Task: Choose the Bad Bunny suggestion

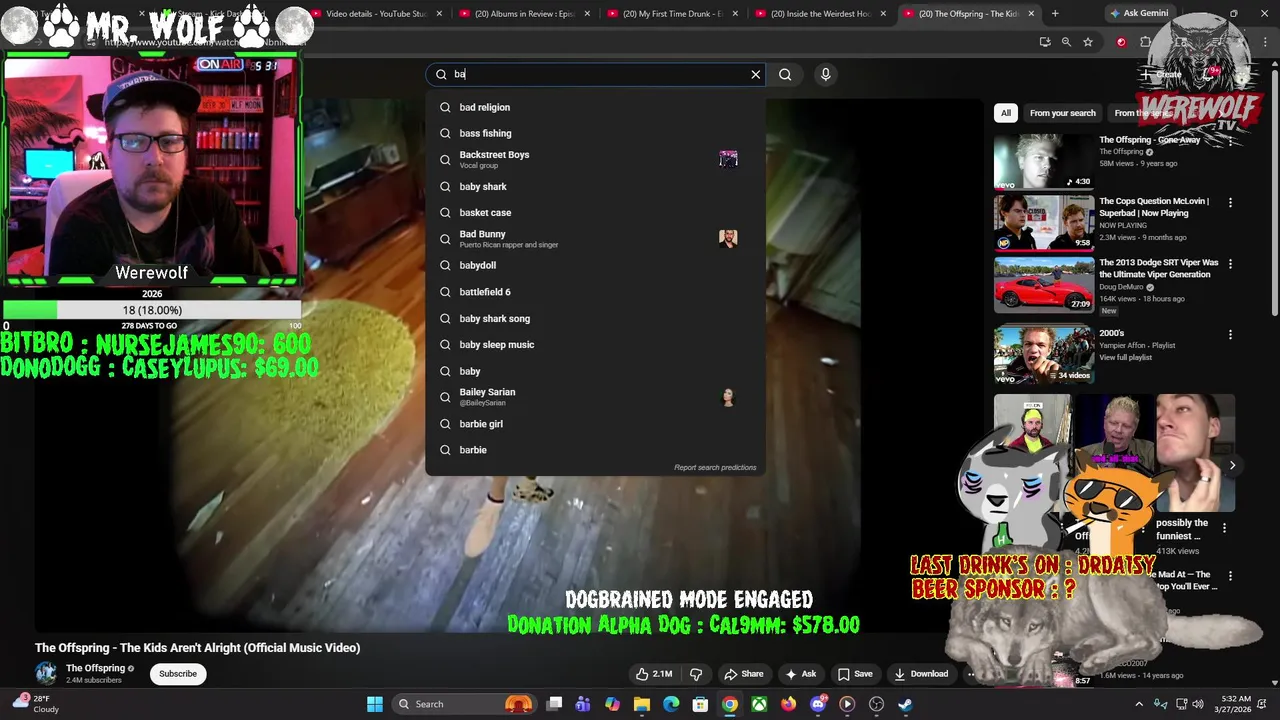Action: tap(595, 238)
